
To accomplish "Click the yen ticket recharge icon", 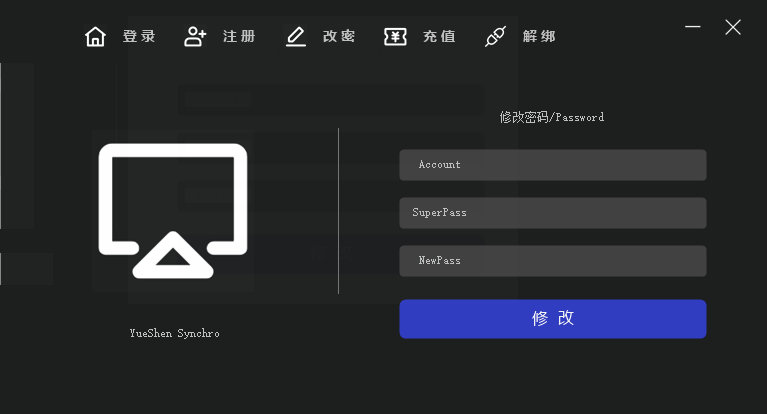I will pos(395,37).
